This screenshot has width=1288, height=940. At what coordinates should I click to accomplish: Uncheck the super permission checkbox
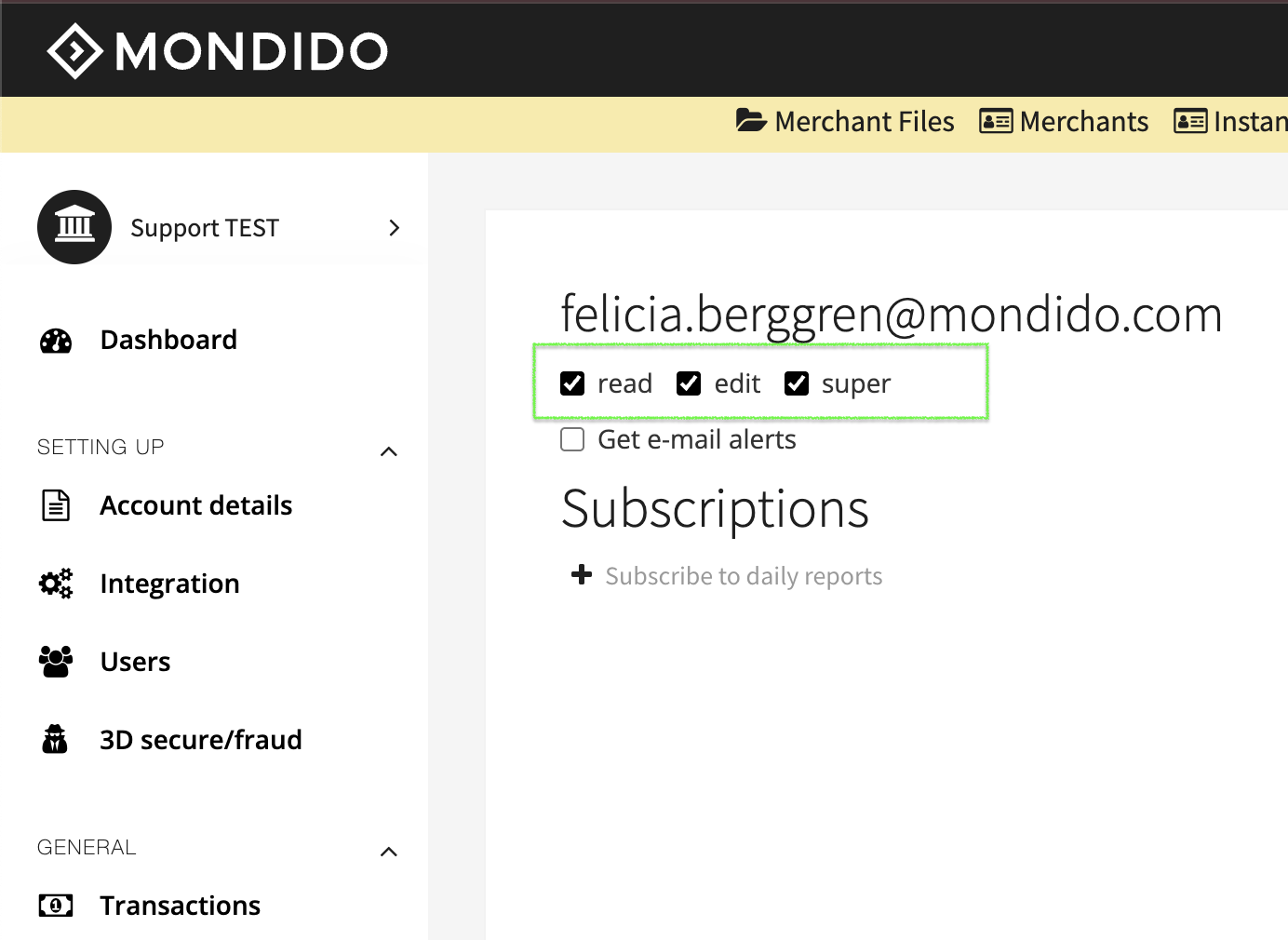tap(797, 383)
